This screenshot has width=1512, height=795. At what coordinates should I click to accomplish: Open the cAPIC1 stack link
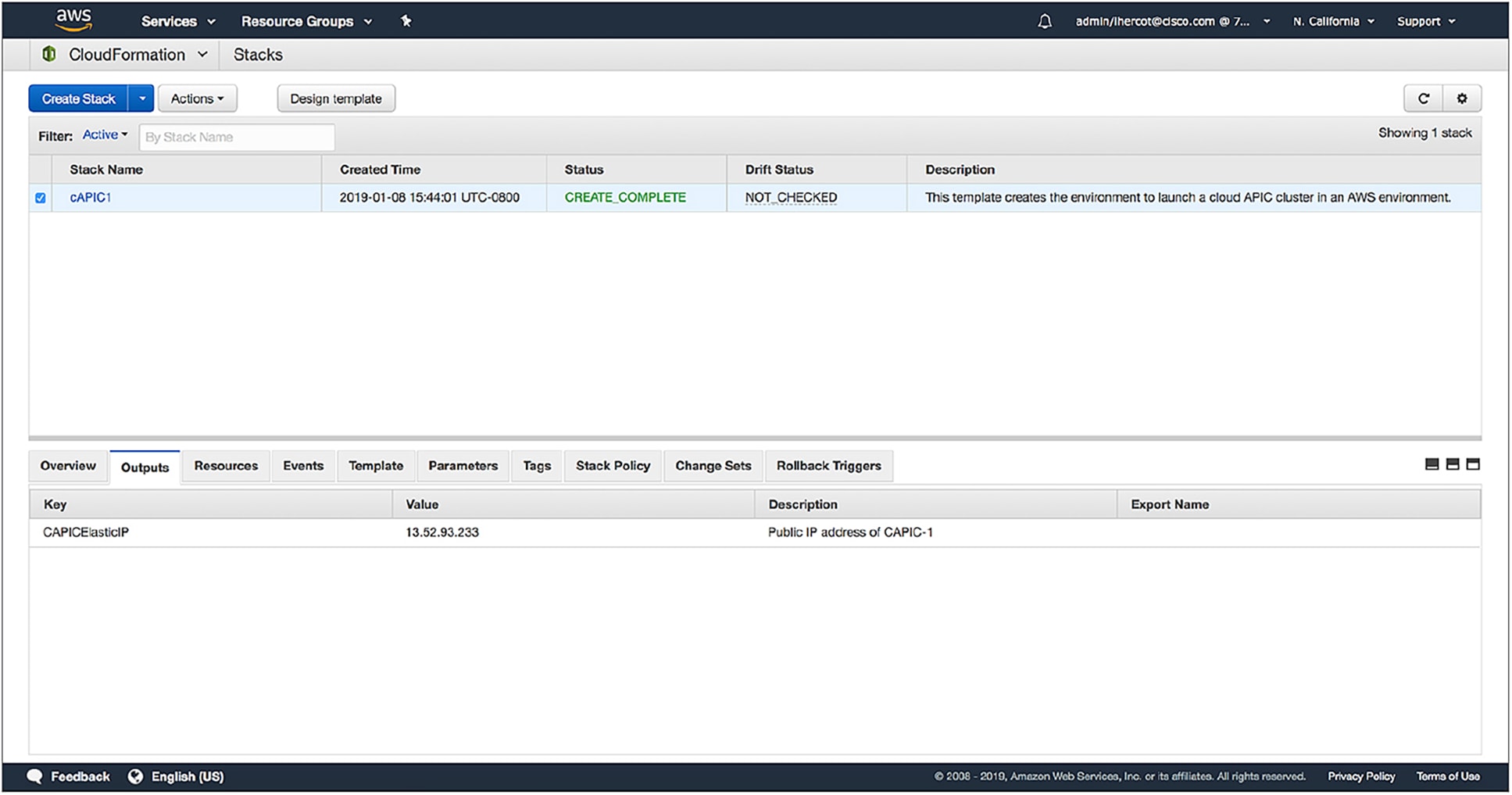(91, 198)
